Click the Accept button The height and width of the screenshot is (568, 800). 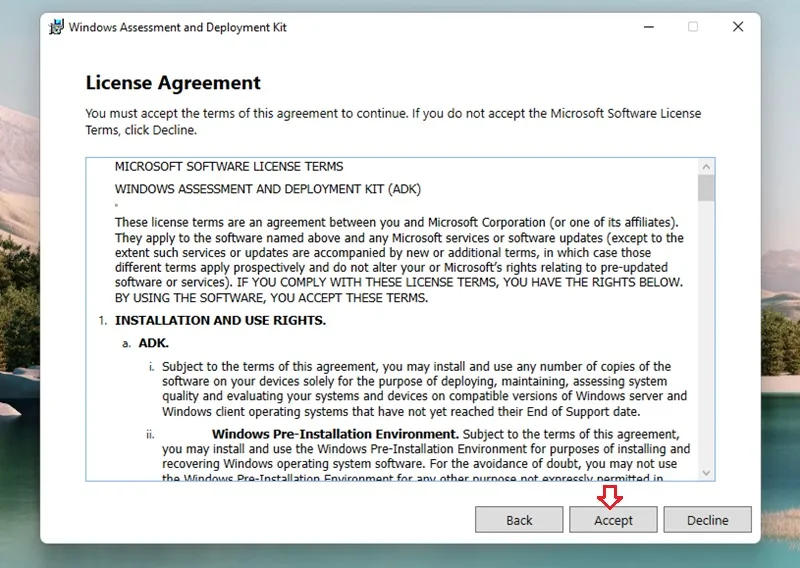pos(613,520)
